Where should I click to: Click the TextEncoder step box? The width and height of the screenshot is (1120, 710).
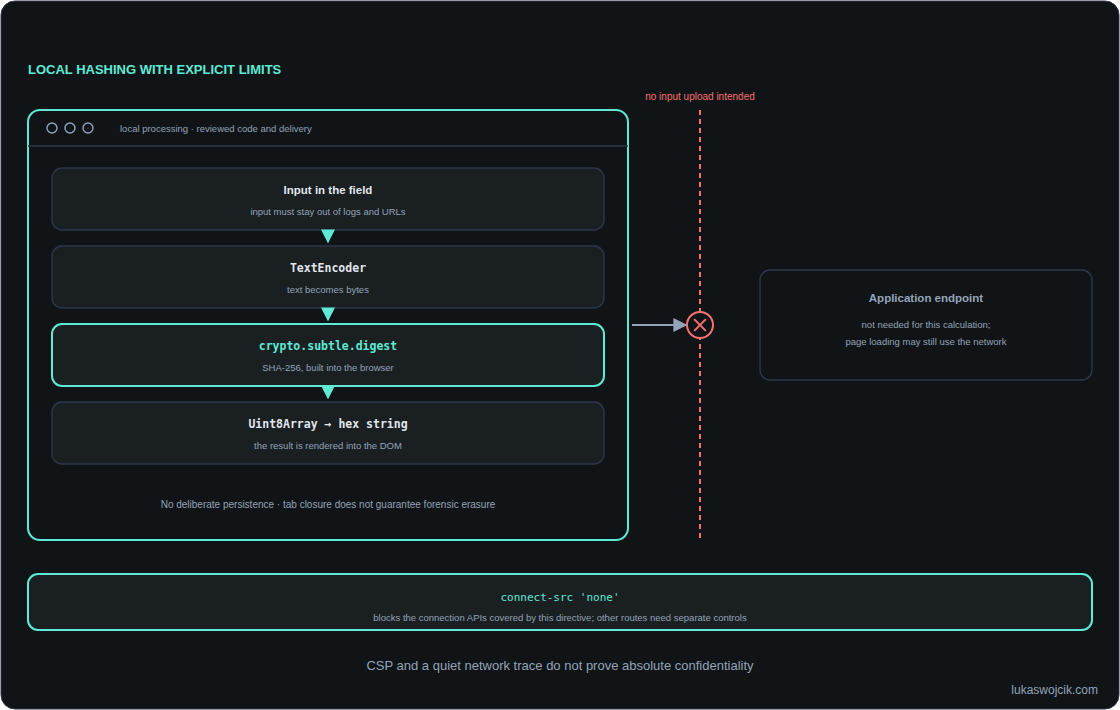coord(328,277)
